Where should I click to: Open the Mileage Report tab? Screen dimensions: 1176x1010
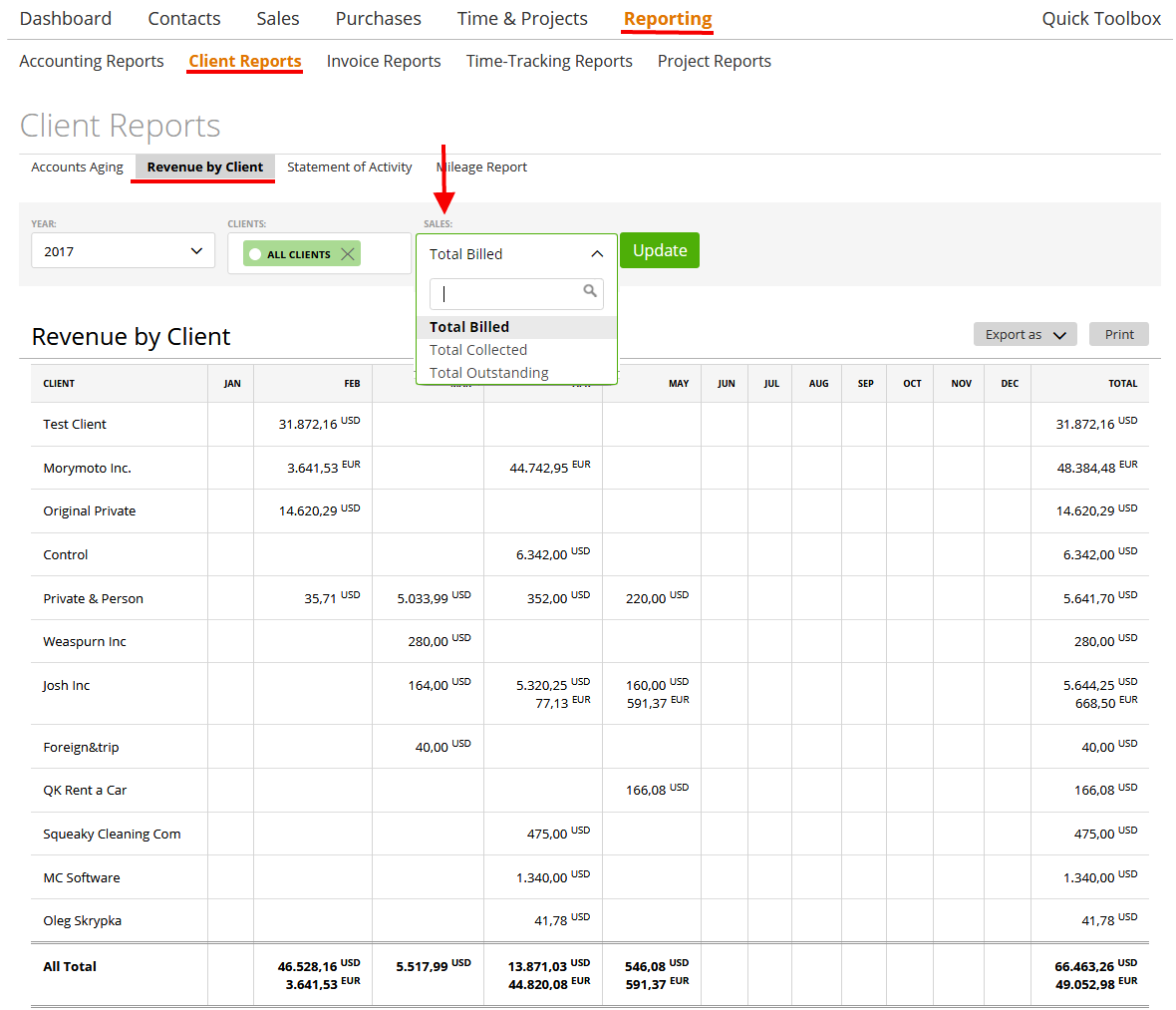tap(482, 167)
